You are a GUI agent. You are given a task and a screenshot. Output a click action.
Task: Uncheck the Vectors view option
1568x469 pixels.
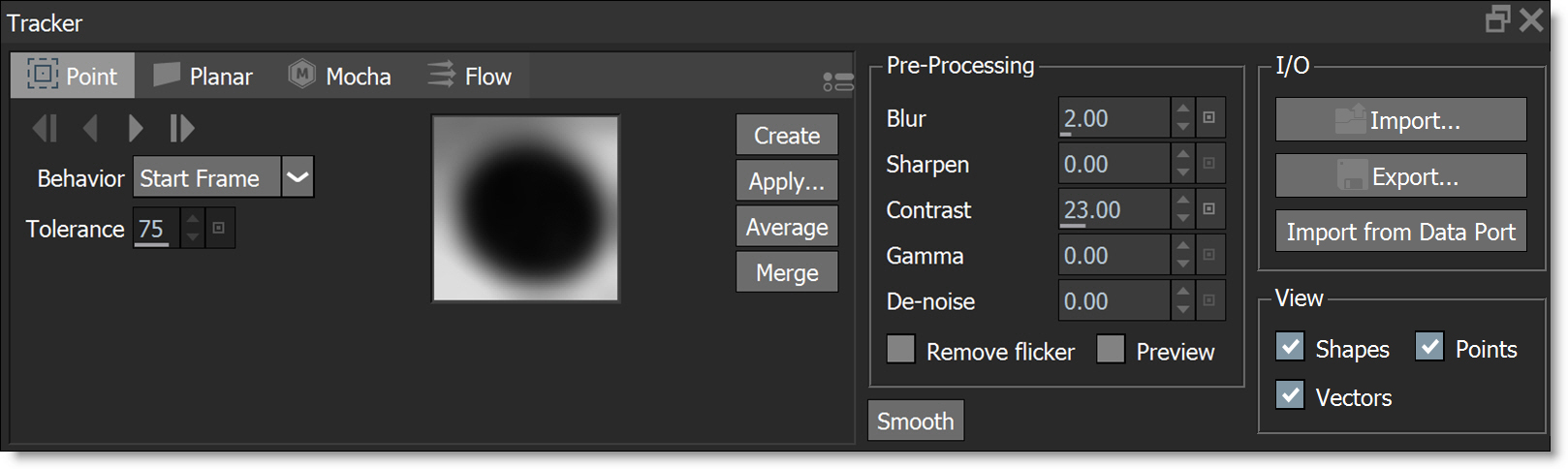pos(1290,395)
